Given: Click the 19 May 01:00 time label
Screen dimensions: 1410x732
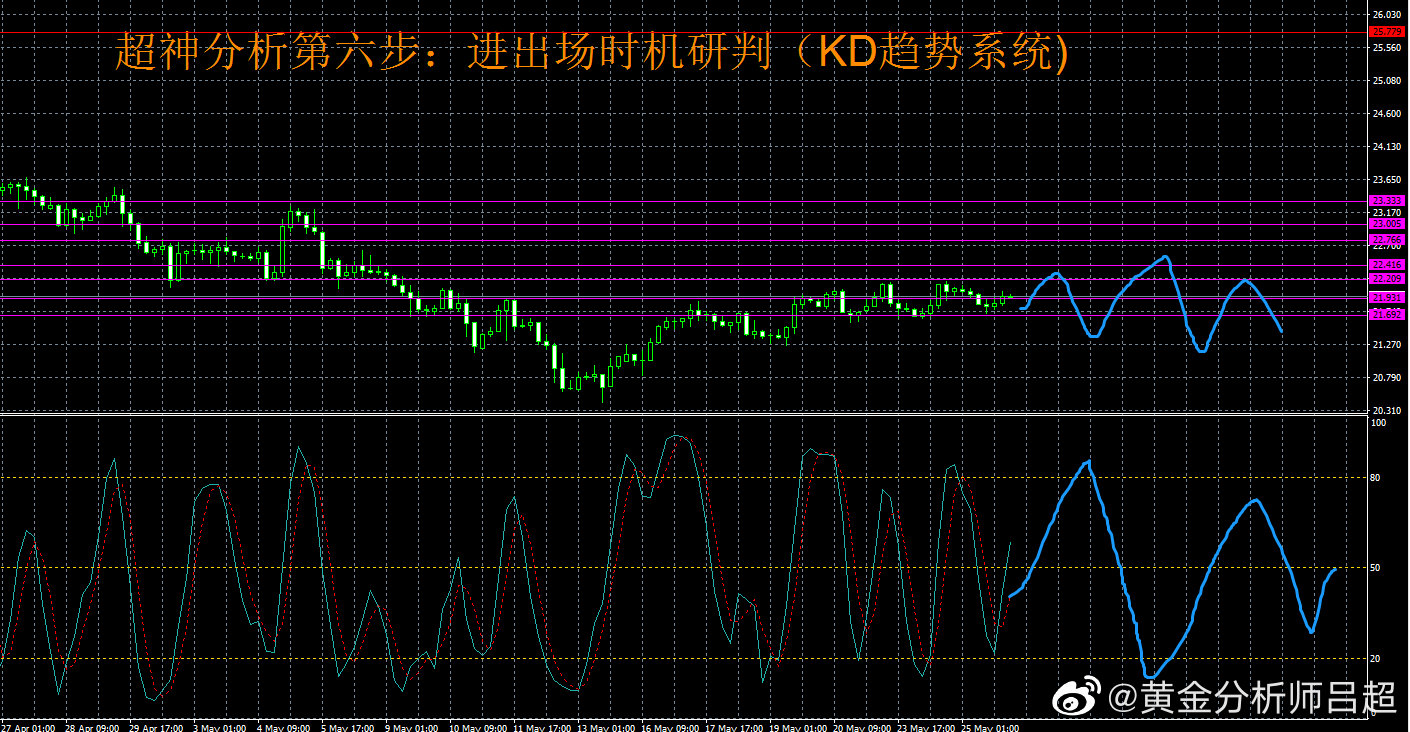Looking at the screenshot, I should (x=797, y=727).
